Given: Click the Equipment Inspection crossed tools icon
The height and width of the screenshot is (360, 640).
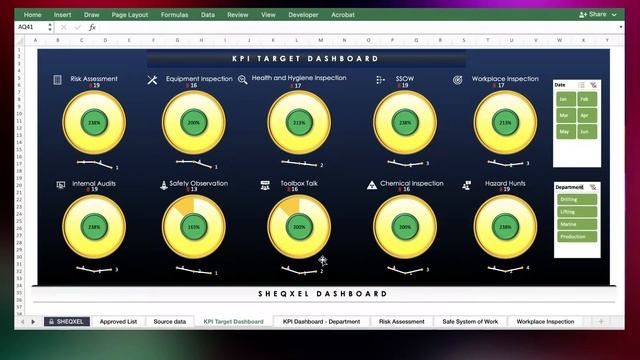Looking at the screenshot, I should click(152, 80).
